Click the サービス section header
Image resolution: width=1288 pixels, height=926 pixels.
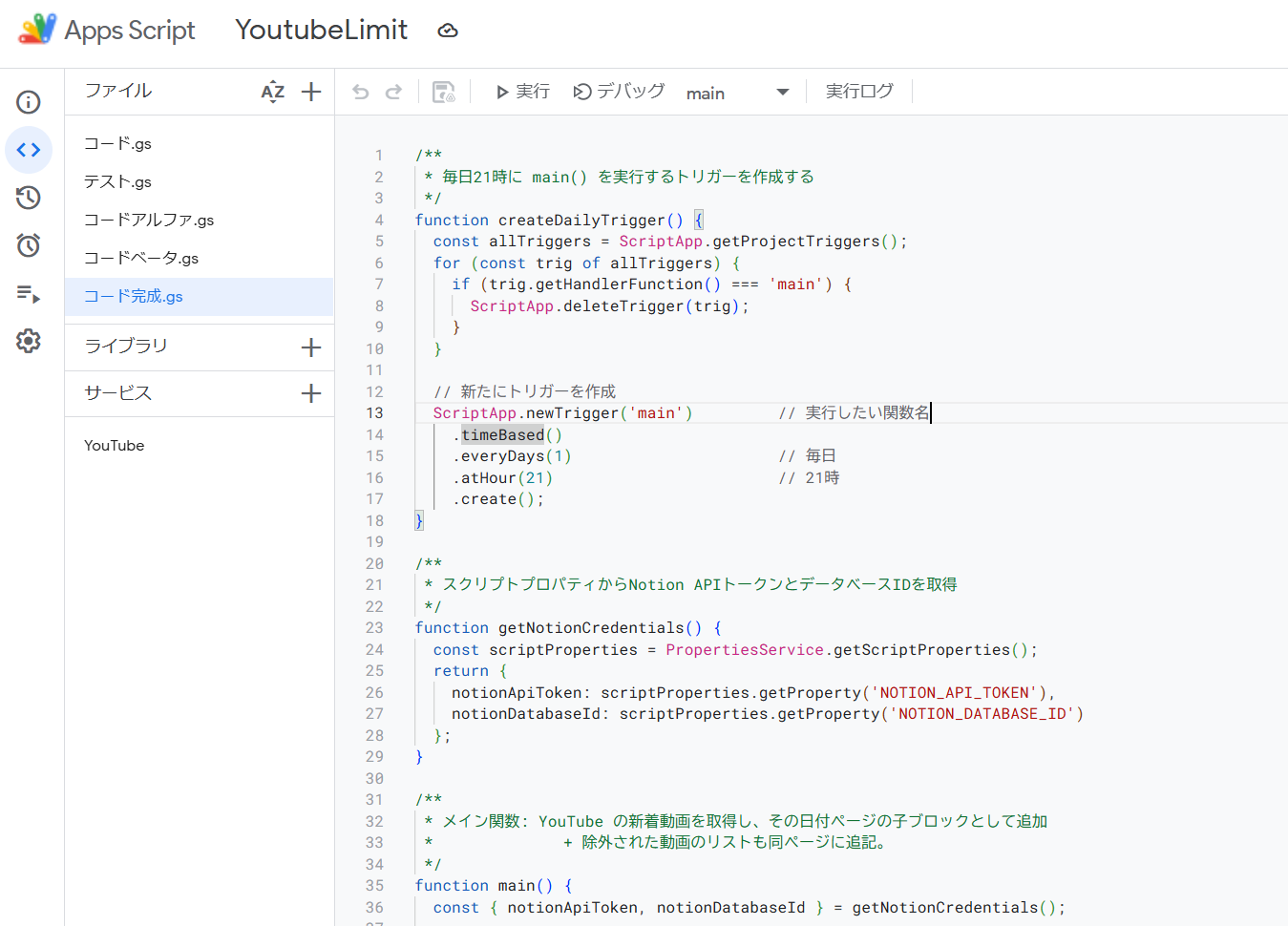pyautogui.click(x=118, y=392)
